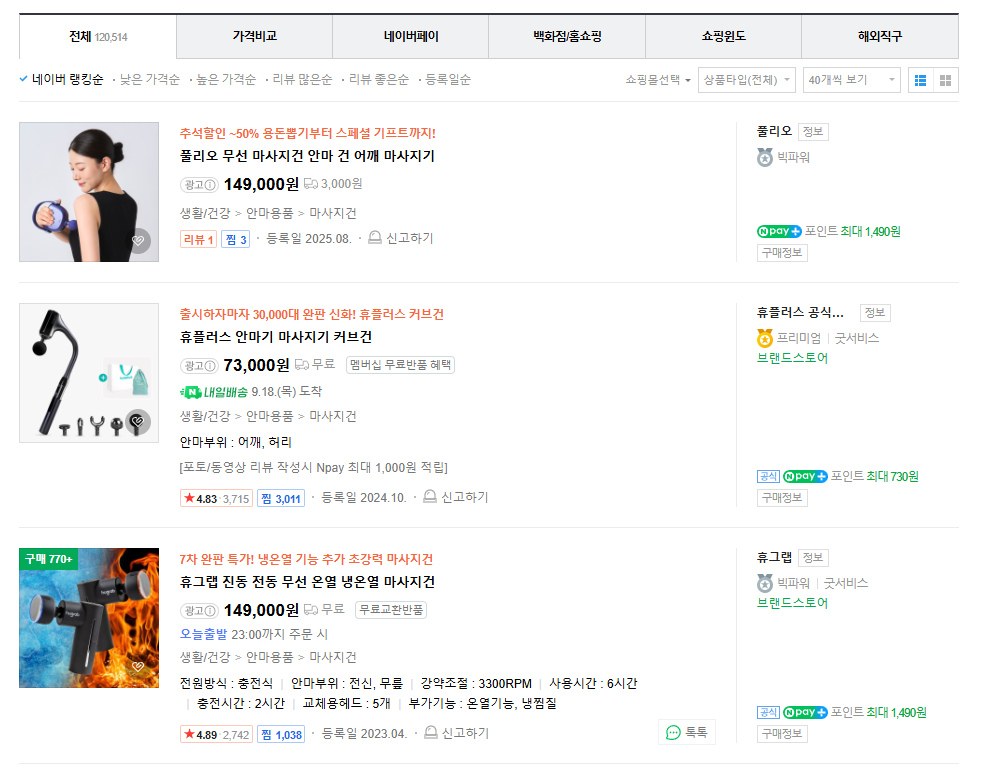Add 풀리오 massage gun to wishlist heart
This screenshot has height=775, width=983.
point(139,241)
